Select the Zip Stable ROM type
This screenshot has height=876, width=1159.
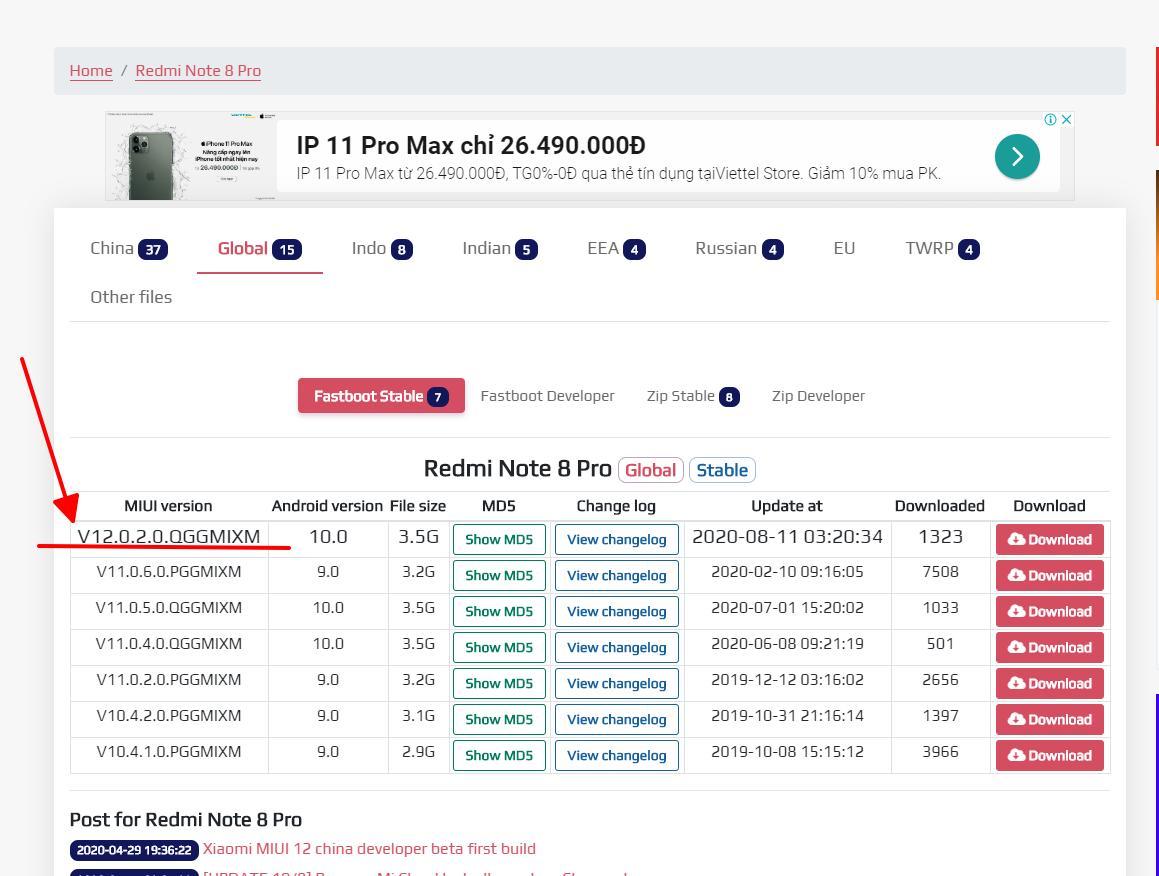coord(693,396)
